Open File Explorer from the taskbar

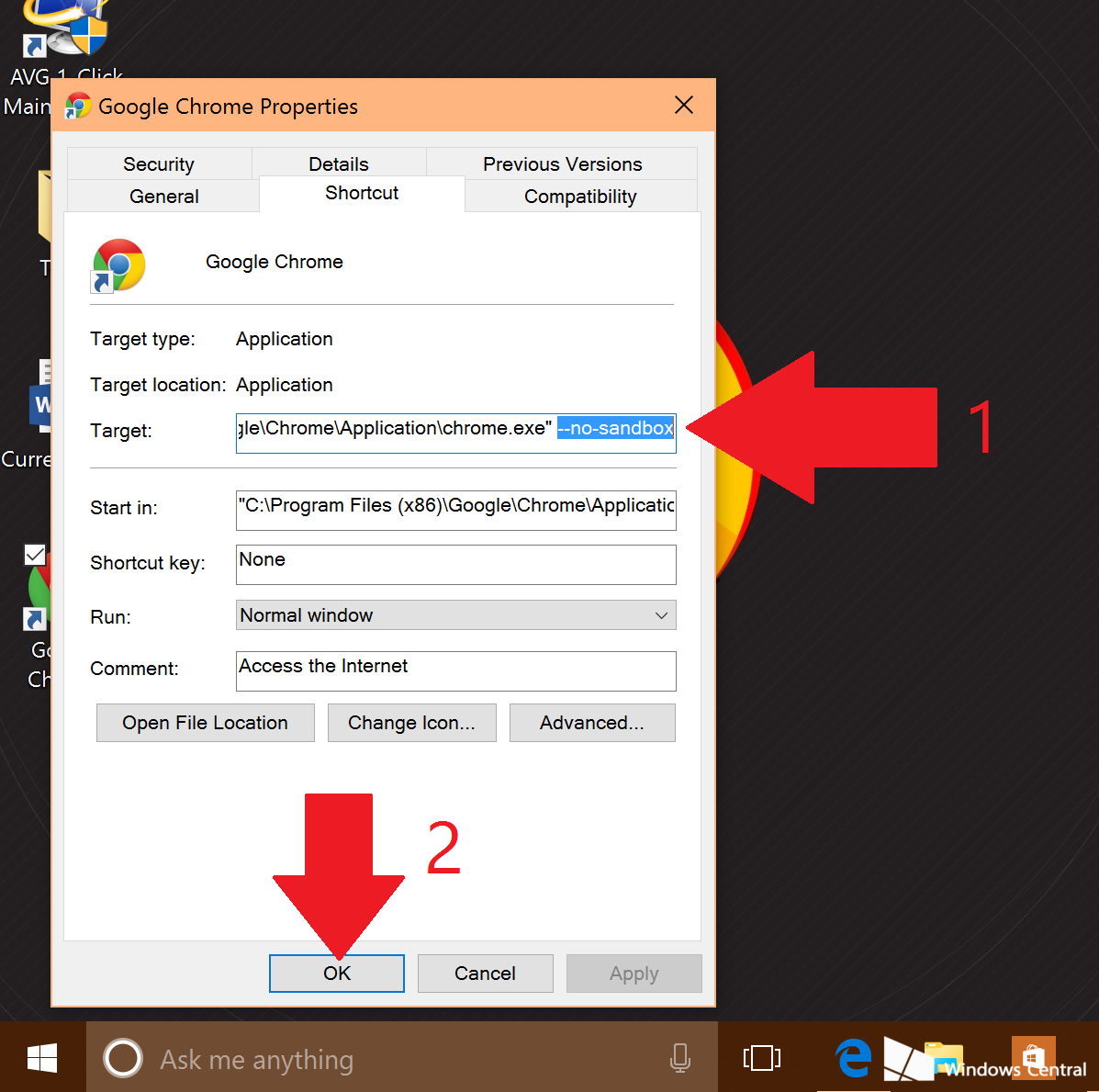coord(942,1058)
